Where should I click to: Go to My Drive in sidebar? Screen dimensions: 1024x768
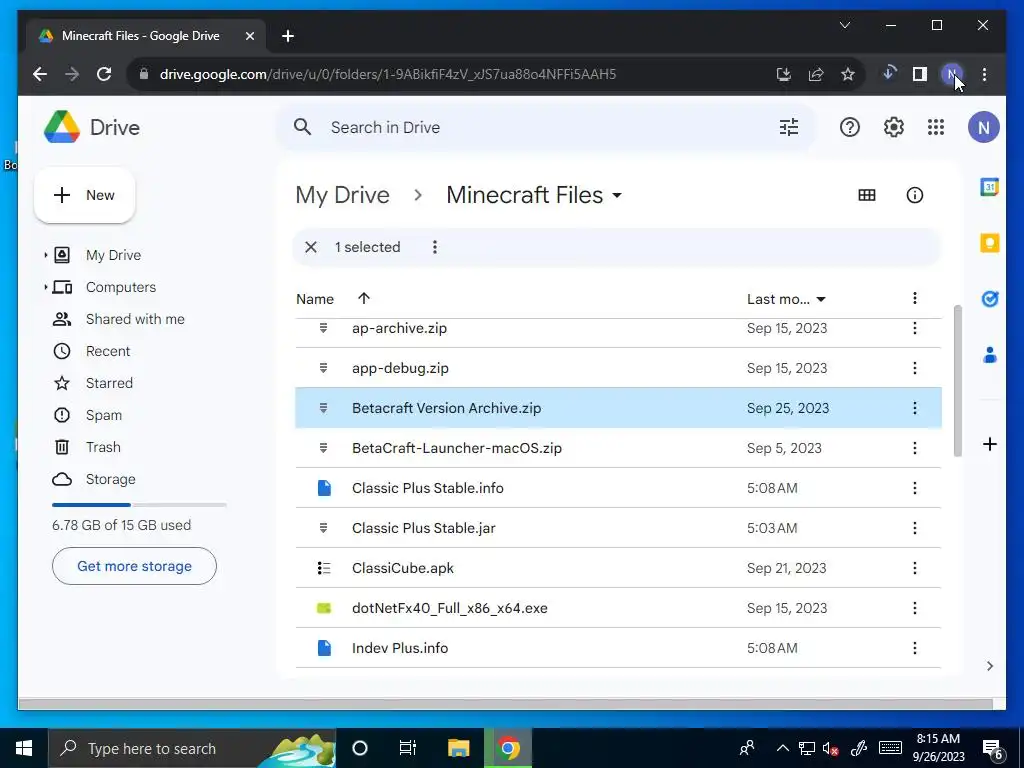(113, 255)
